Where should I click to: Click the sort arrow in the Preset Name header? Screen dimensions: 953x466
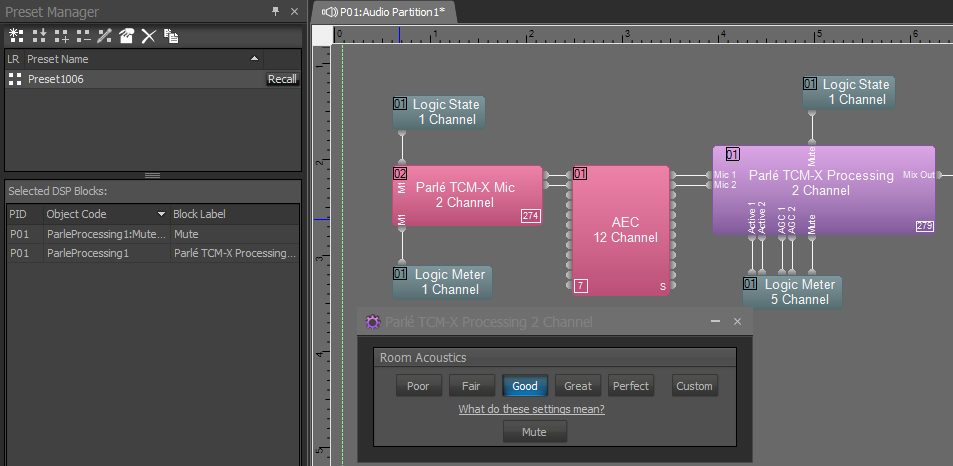click(x=254, y=59)
